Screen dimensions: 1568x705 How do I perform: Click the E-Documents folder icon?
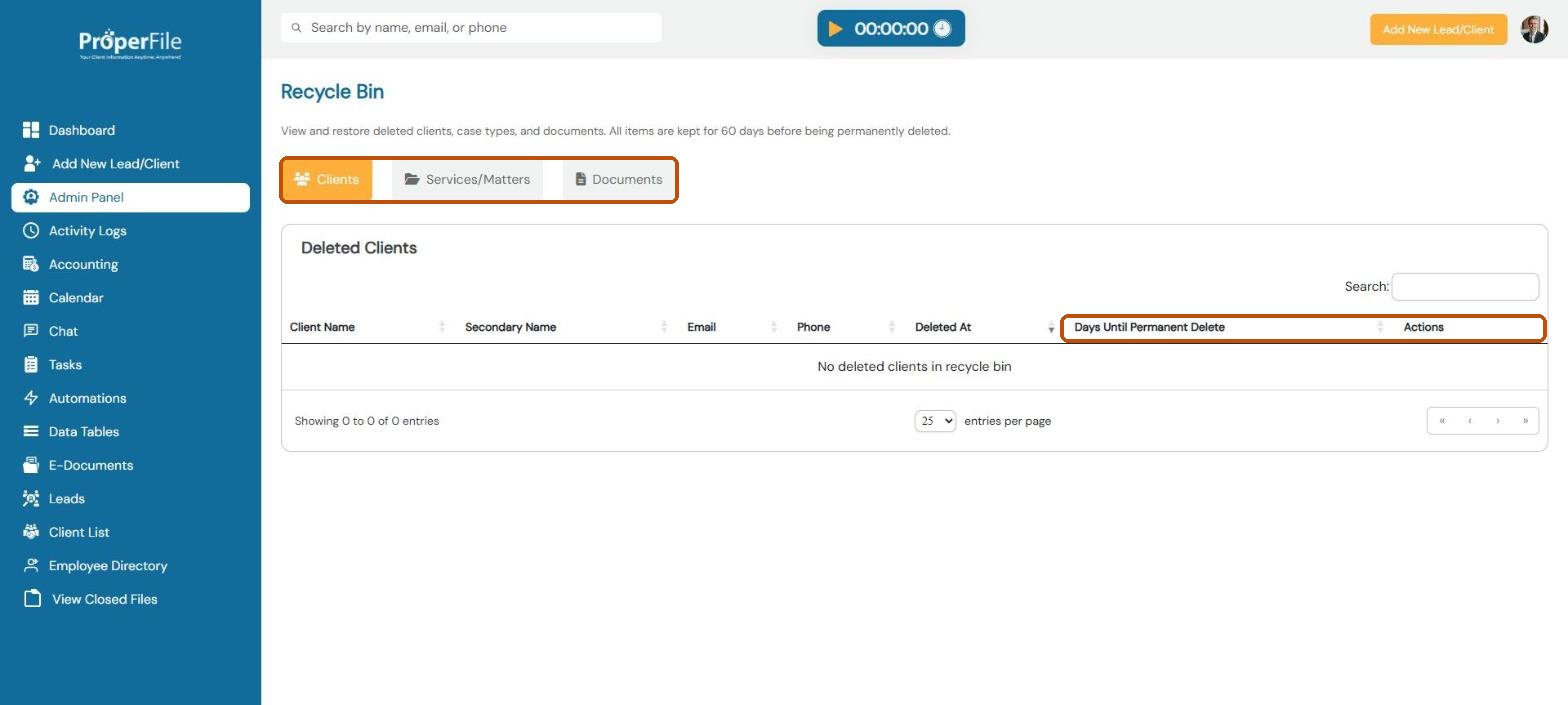click(31, 465)
